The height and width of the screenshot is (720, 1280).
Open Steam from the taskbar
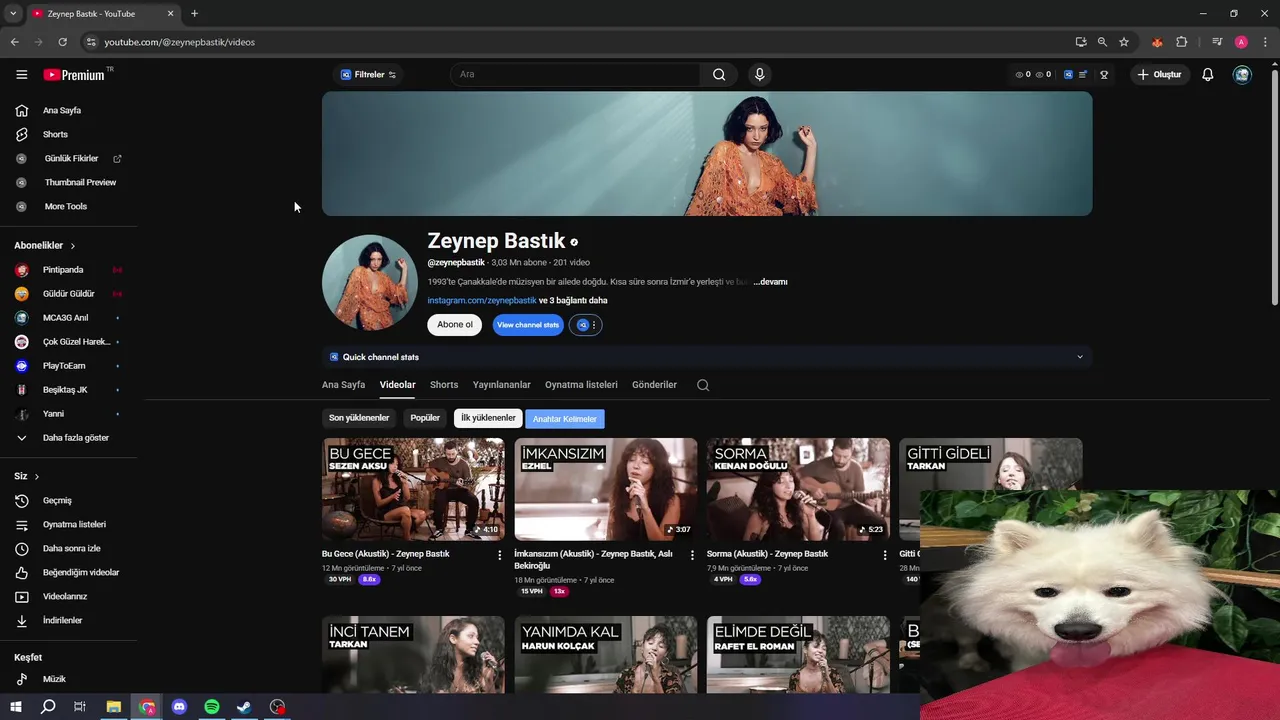click(x=244, y=707)
